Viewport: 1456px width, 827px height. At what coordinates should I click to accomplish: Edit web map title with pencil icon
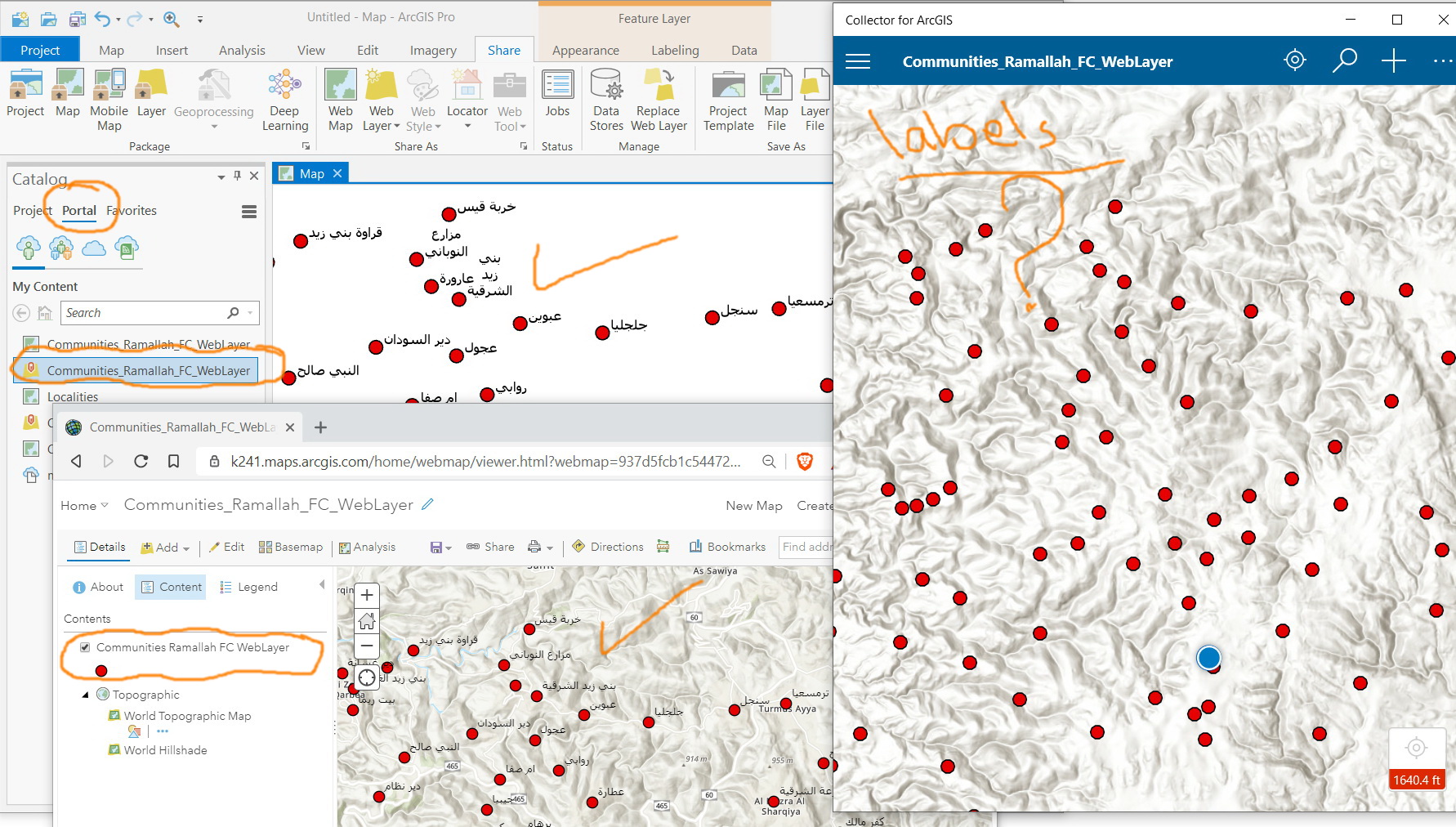tap(427, 505)
